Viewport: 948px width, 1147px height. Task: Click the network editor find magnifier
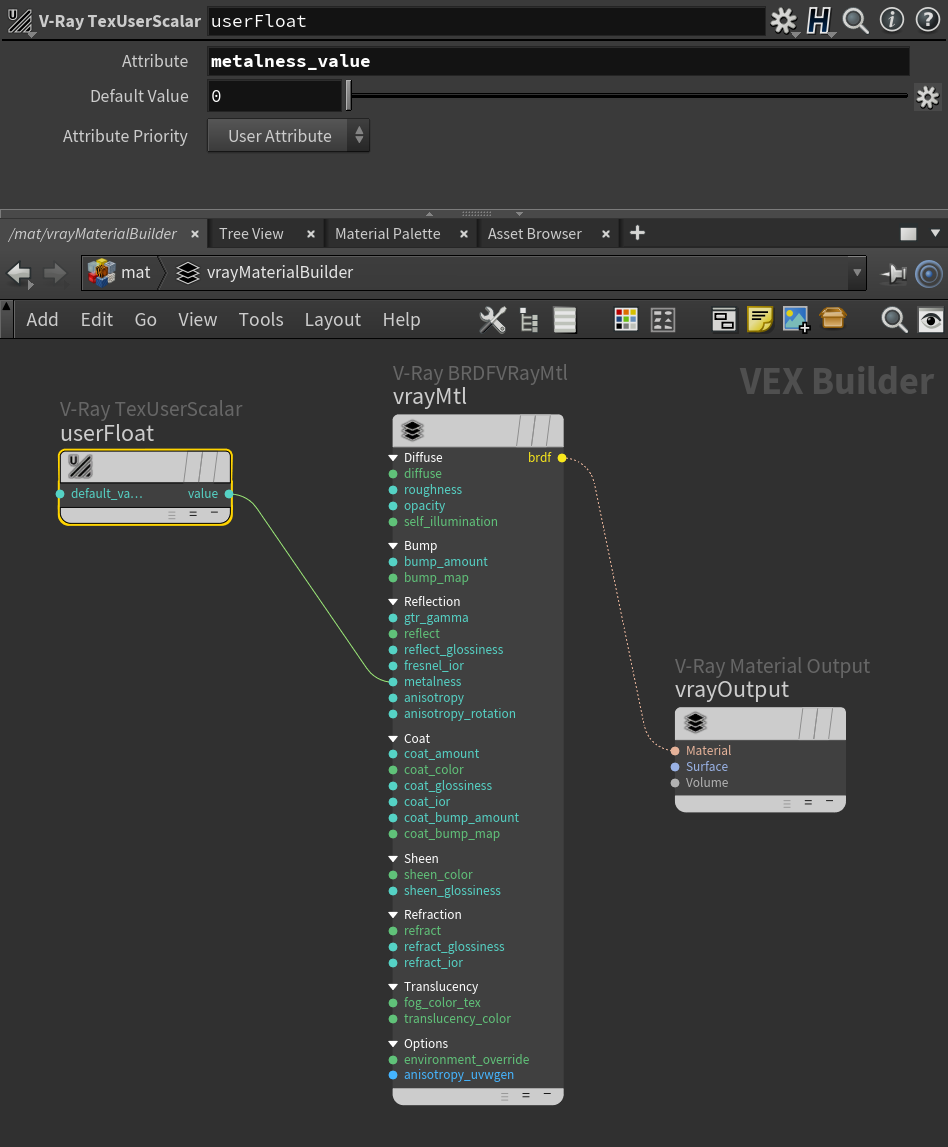coord(894,320)
